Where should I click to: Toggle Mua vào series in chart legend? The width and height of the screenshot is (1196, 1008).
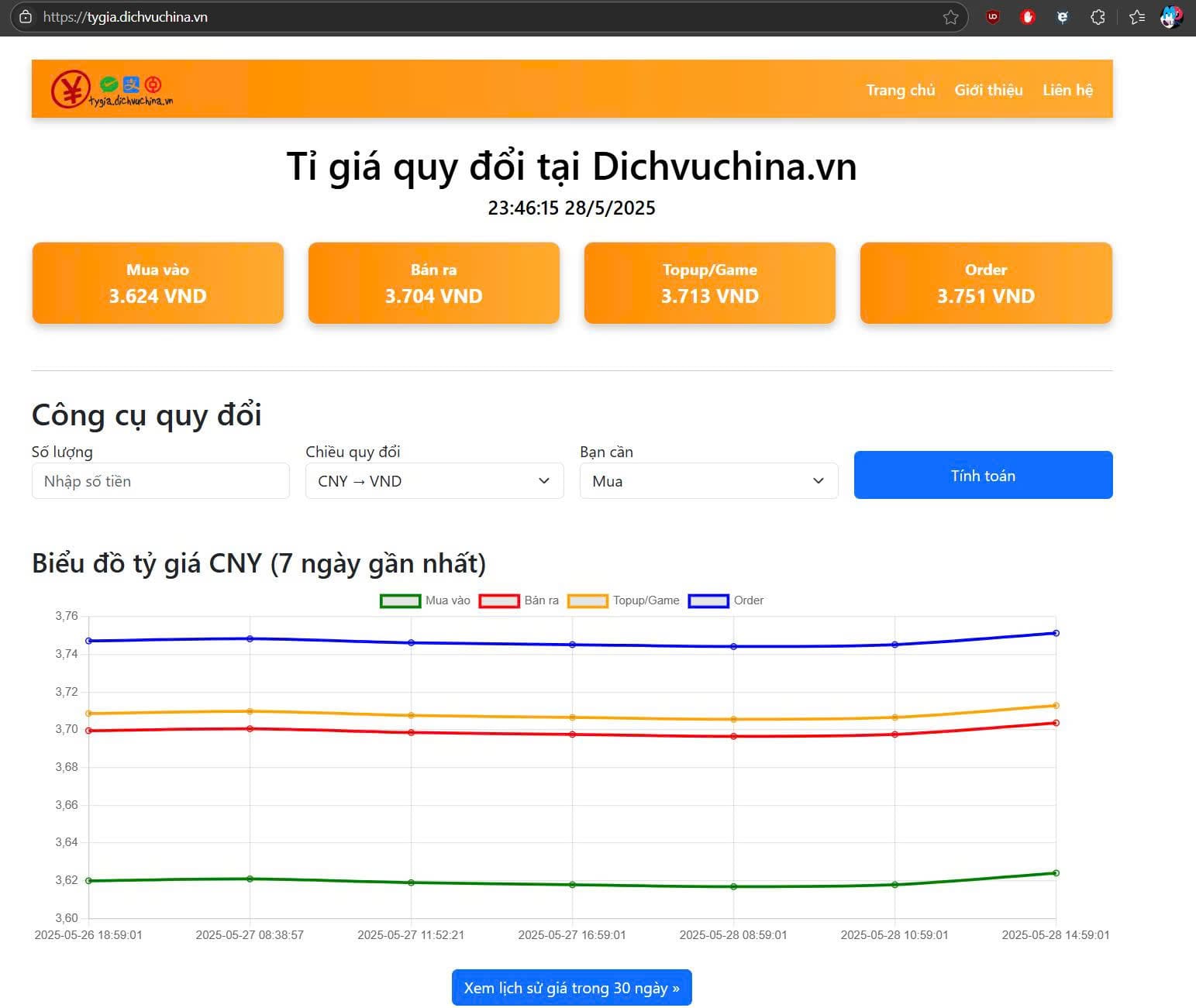point(425,600)
